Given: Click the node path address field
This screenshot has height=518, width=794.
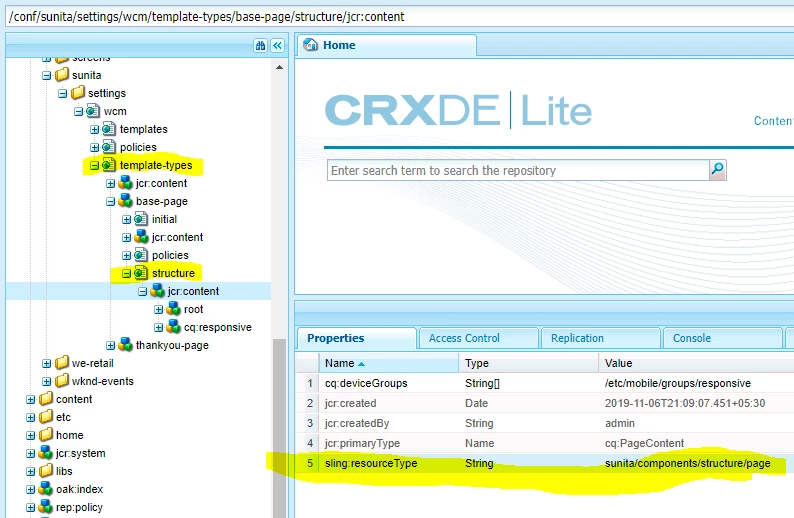Looking at the screenshot, I should tap(400, 17).
